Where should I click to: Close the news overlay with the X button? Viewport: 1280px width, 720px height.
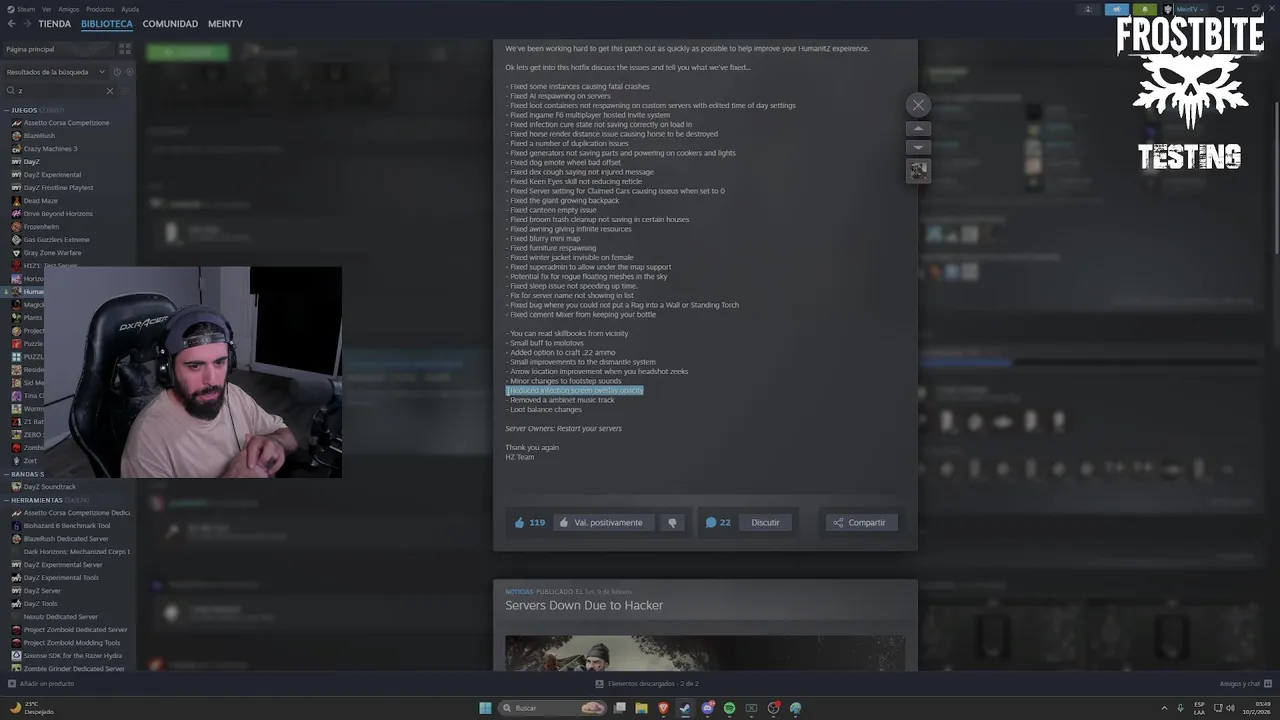coord(918,105)
